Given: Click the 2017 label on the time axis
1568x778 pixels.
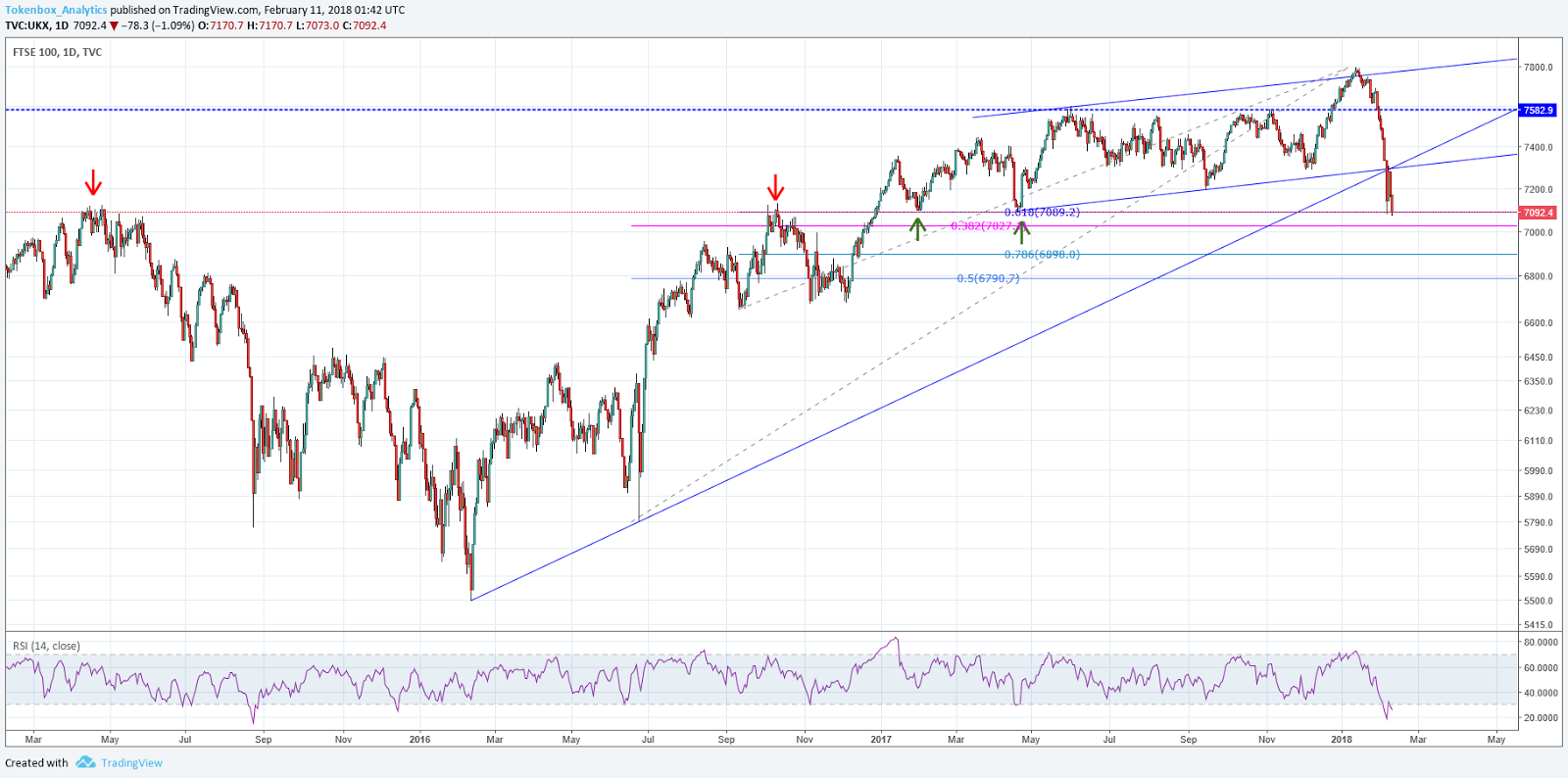Looking at the screenshot, I should coord(880,740).
